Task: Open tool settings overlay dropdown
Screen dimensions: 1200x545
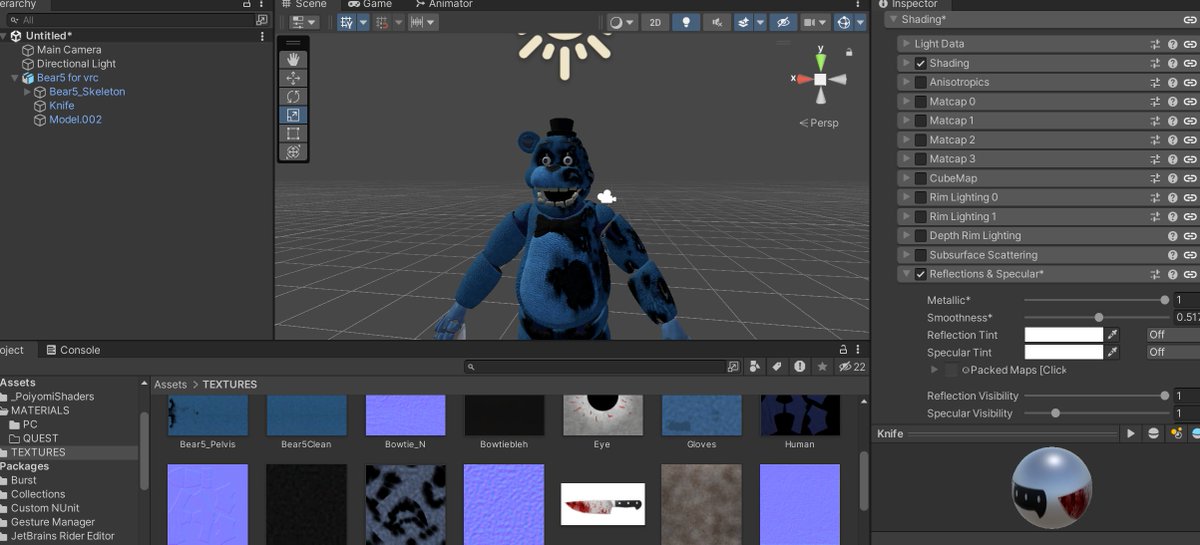Action: [305, 22]
